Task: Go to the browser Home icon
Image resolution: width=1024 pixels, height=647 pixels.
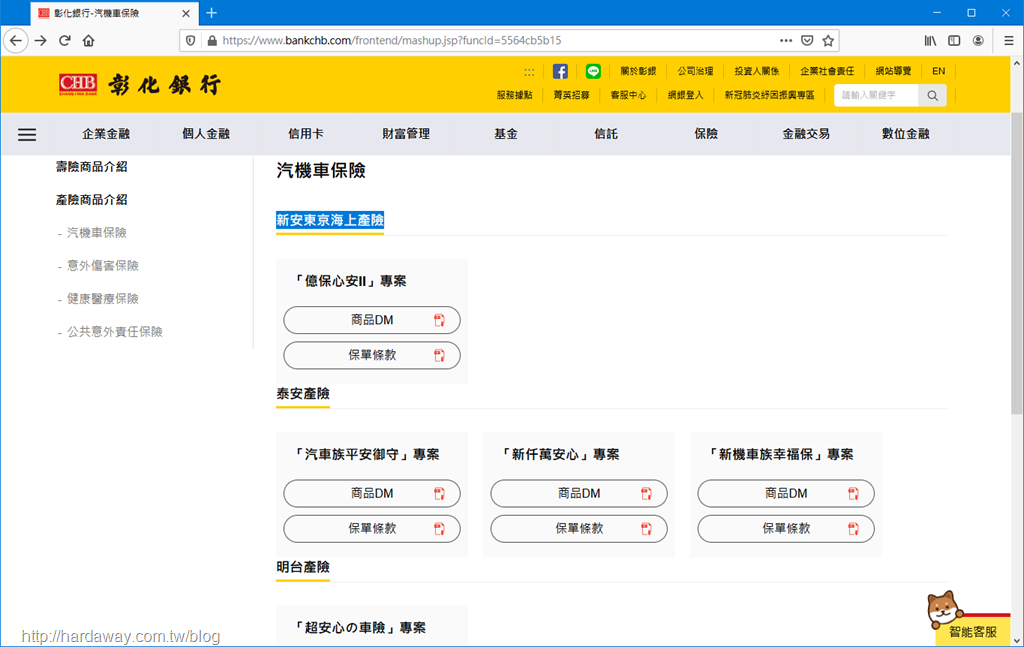Action: pyautogui.click(x=89, y=40)
